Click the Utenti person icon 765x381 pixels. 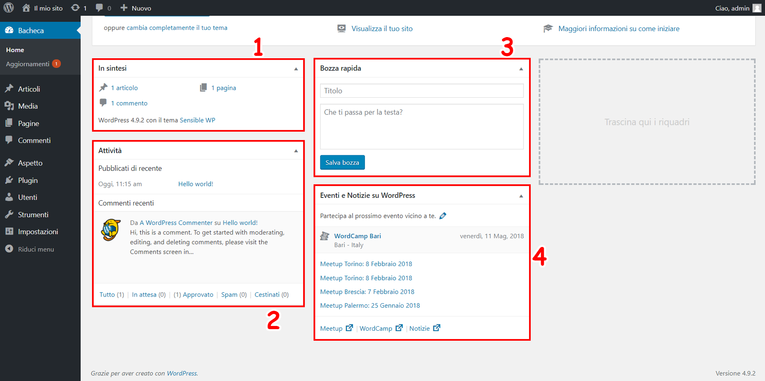9,198
